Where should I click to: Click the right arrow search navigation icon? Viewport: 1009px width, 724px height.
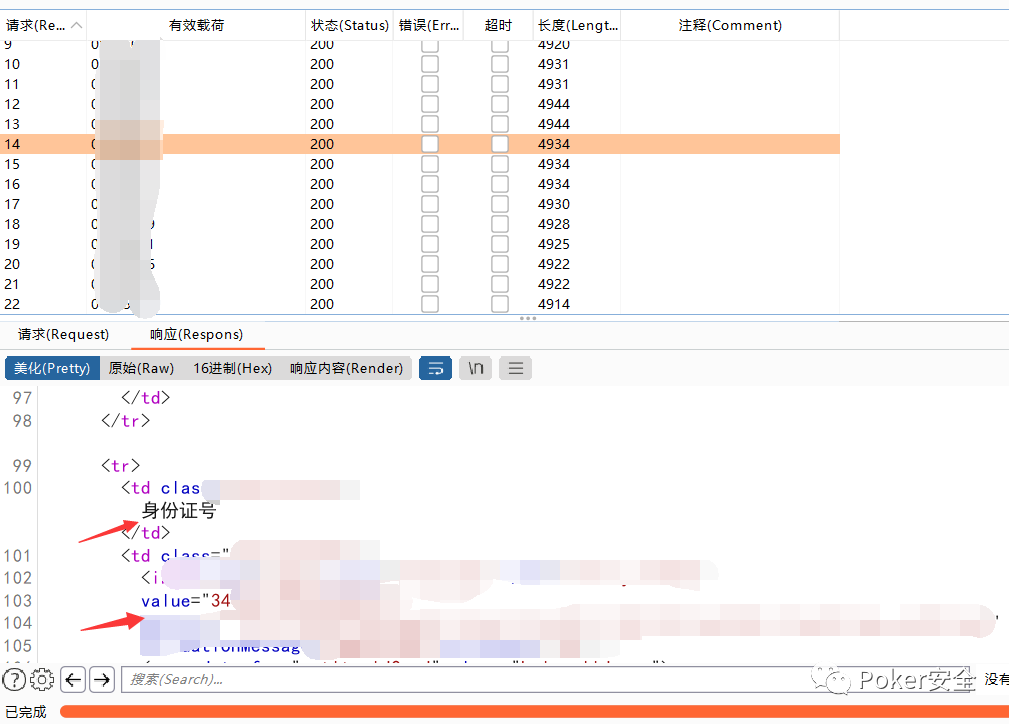pos(102,679)
